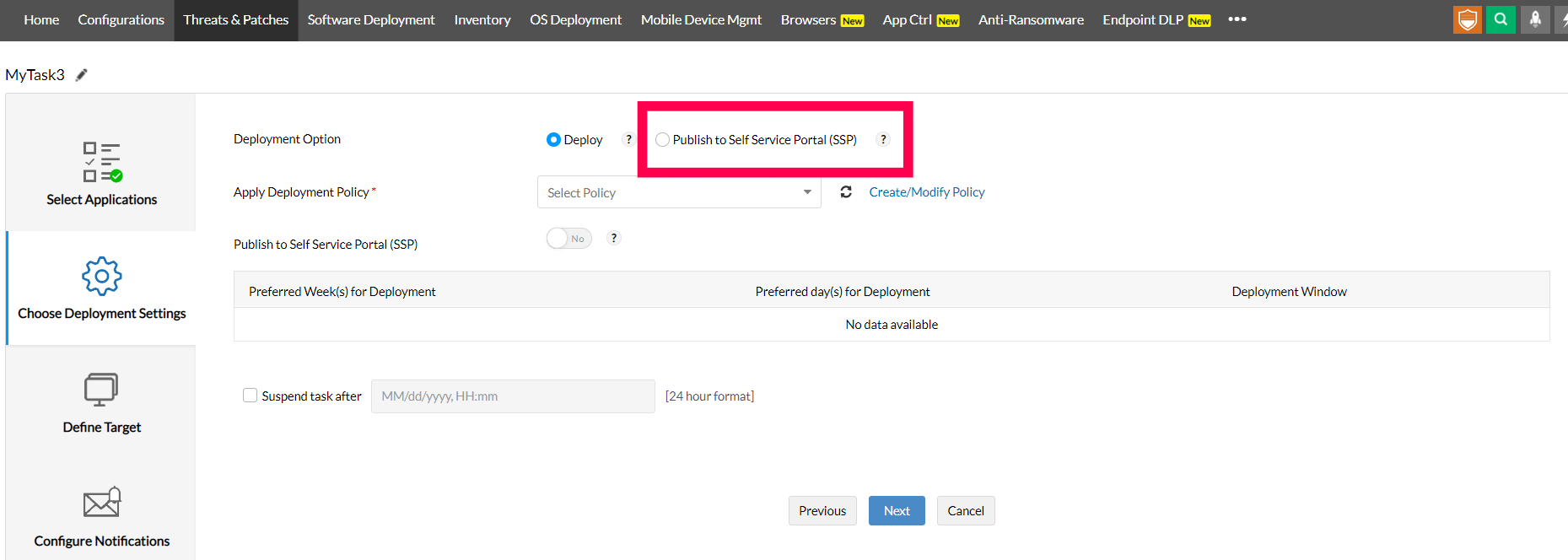1568x560 pixels.
Task: Click the Next button
Action: click(x=897, y=511)
